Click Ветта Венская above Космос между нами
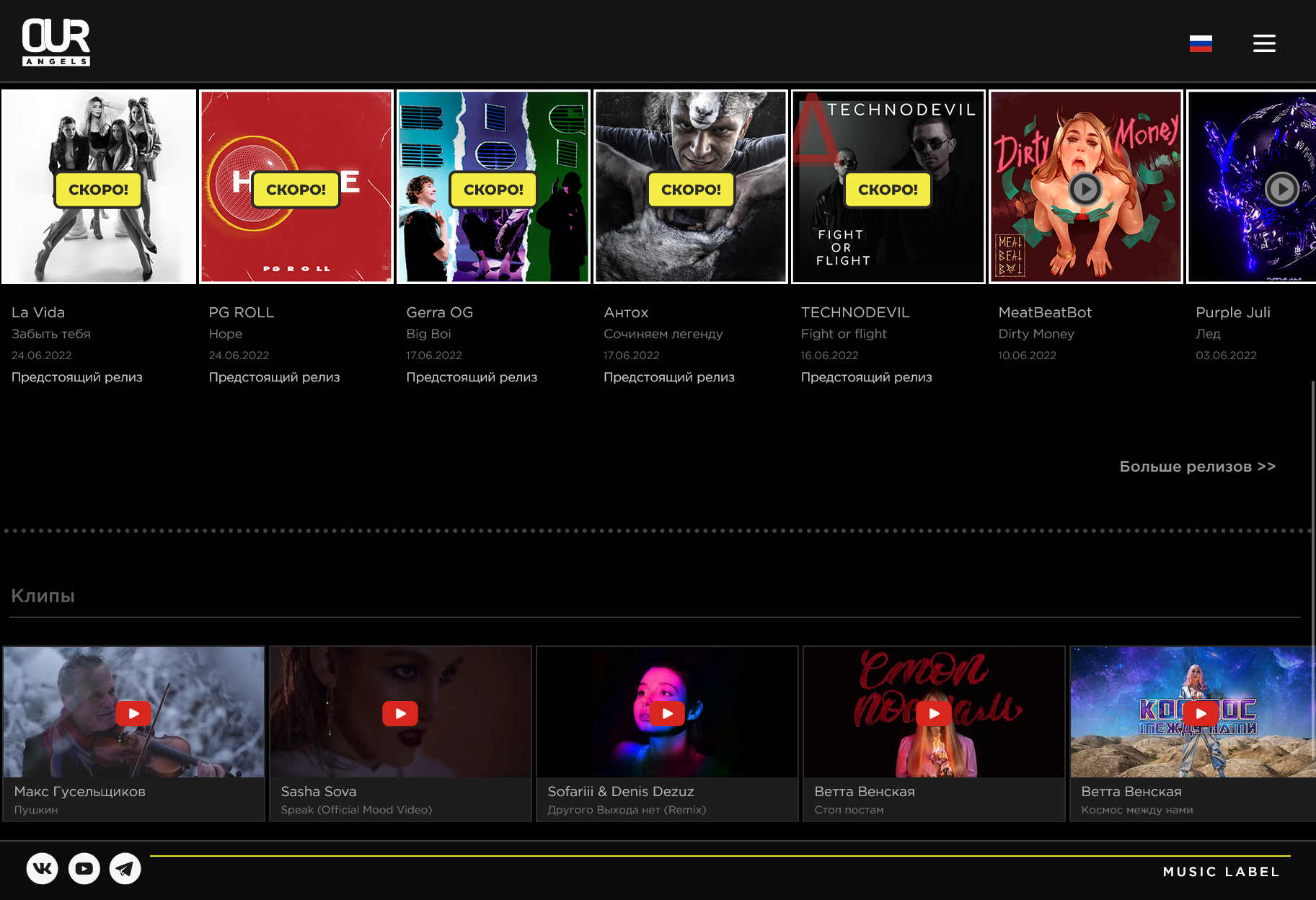 tap(1131, 791)
